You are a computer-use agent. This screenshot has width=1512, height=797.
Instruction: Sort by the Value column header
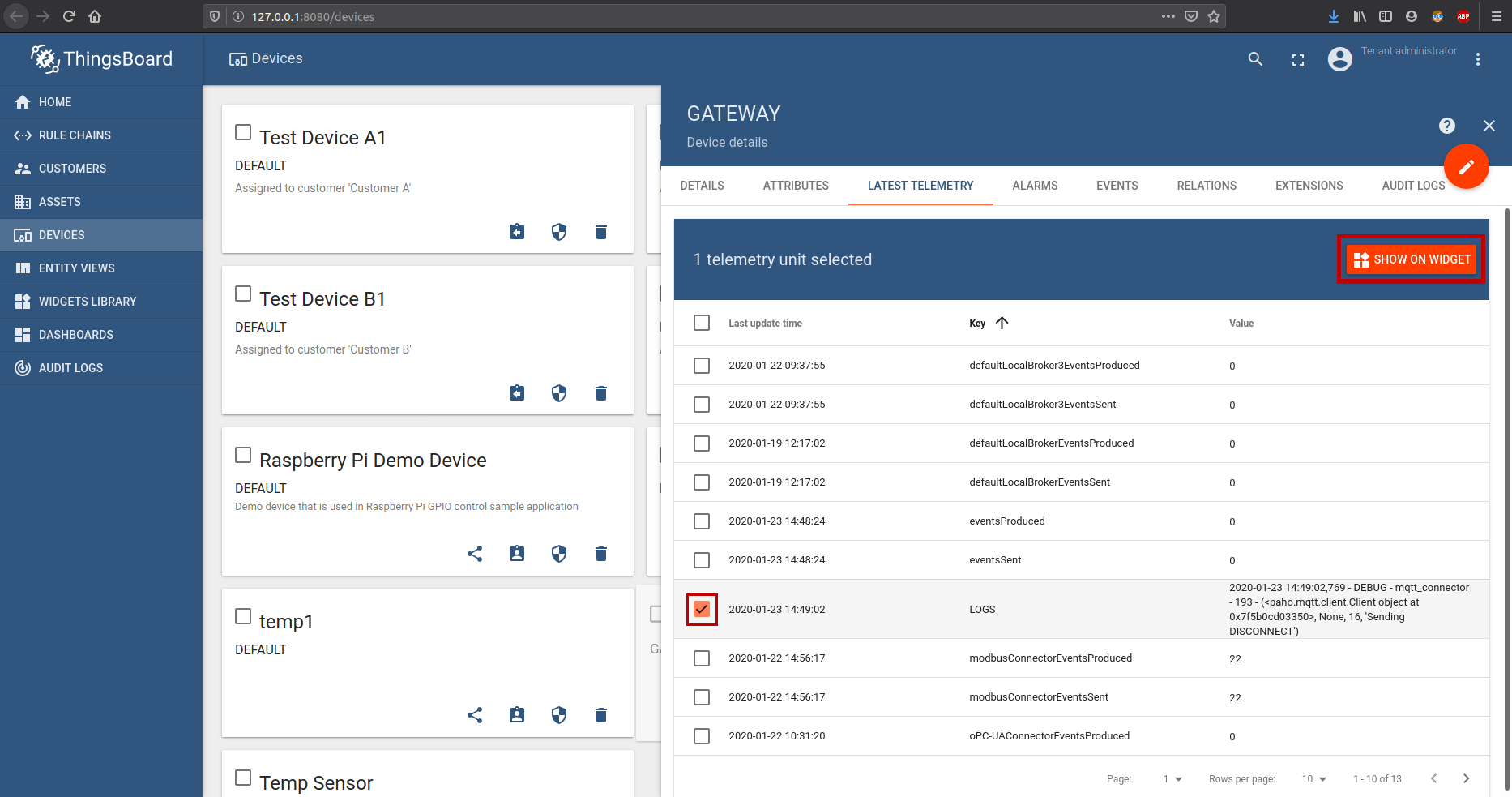(1241, 324)
